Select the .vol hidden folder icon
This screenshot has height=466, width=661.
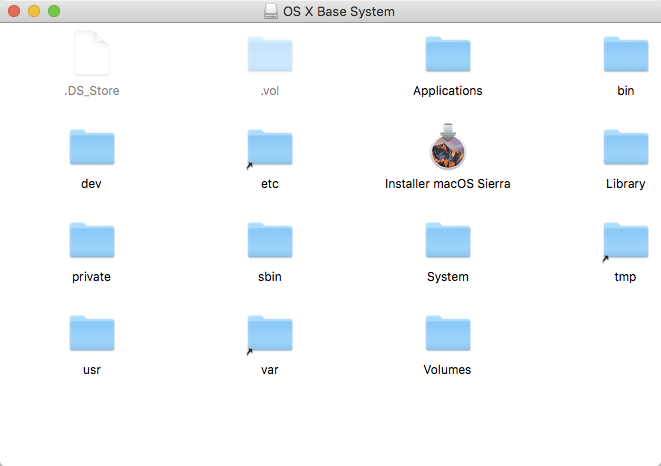pos(270,54)
